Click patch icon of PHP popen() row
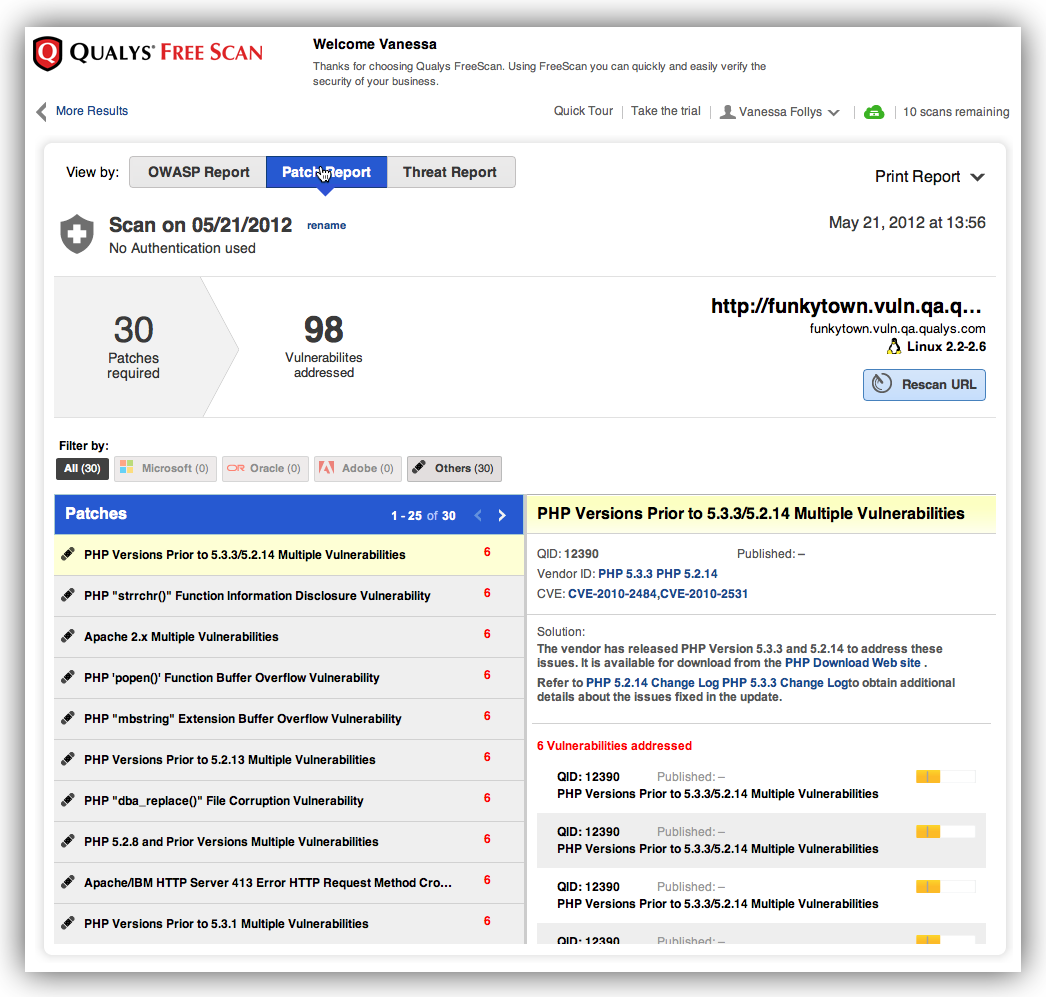 pos(68,677)
